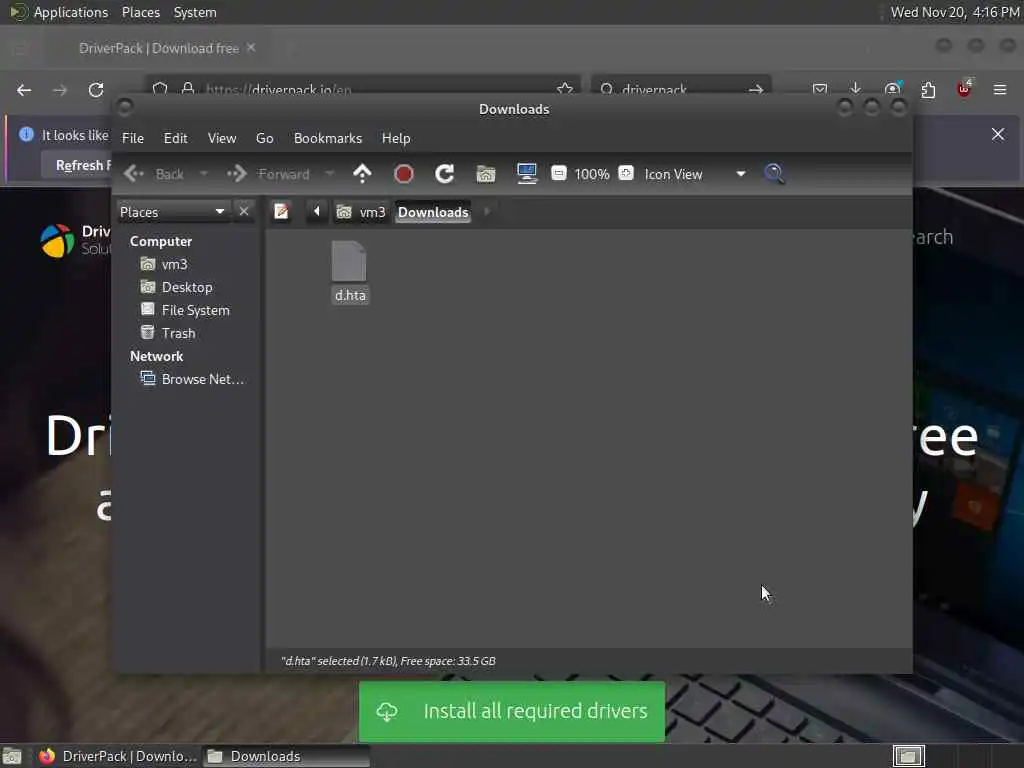The height and width of the screenshot is (768, 1024).
Task: Dismiss the Firefox notification bar
Action: tap(998, 134)
